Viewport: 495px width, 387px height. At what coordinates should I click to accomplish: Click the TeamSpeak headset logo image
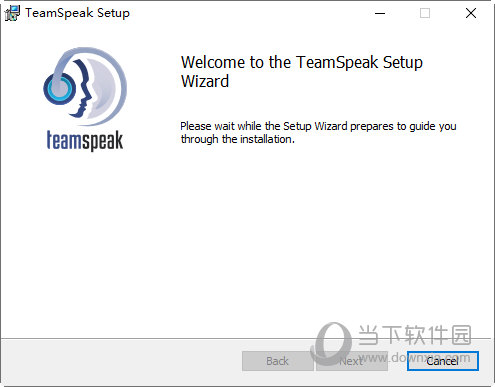[85, 86]
